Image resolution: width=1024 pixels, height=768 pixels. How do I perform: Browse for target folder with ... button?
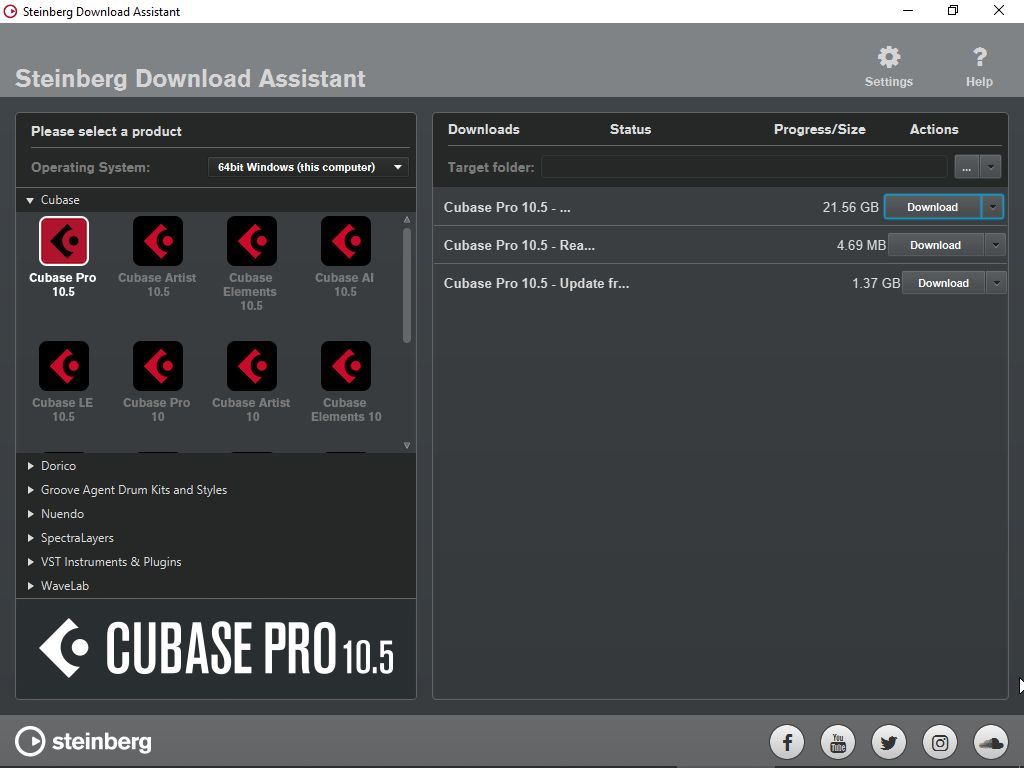tap(967, 167)
